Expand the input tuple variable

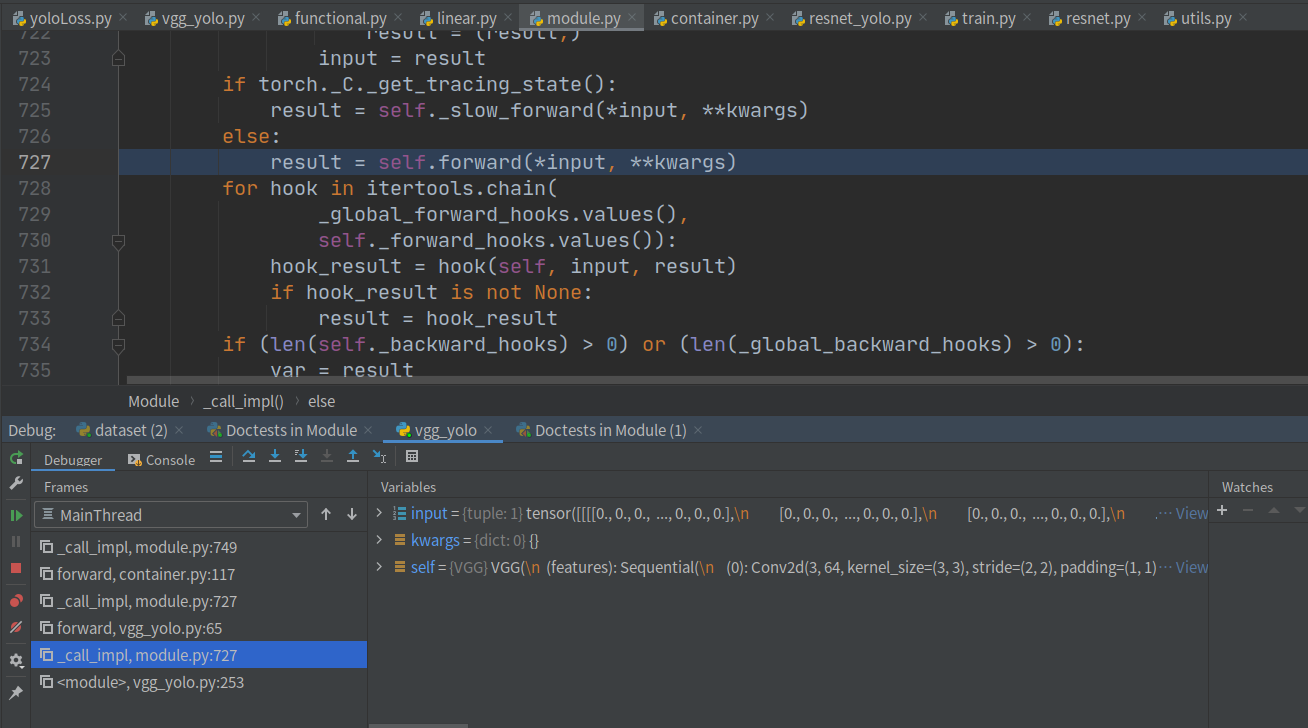[380, 513]
